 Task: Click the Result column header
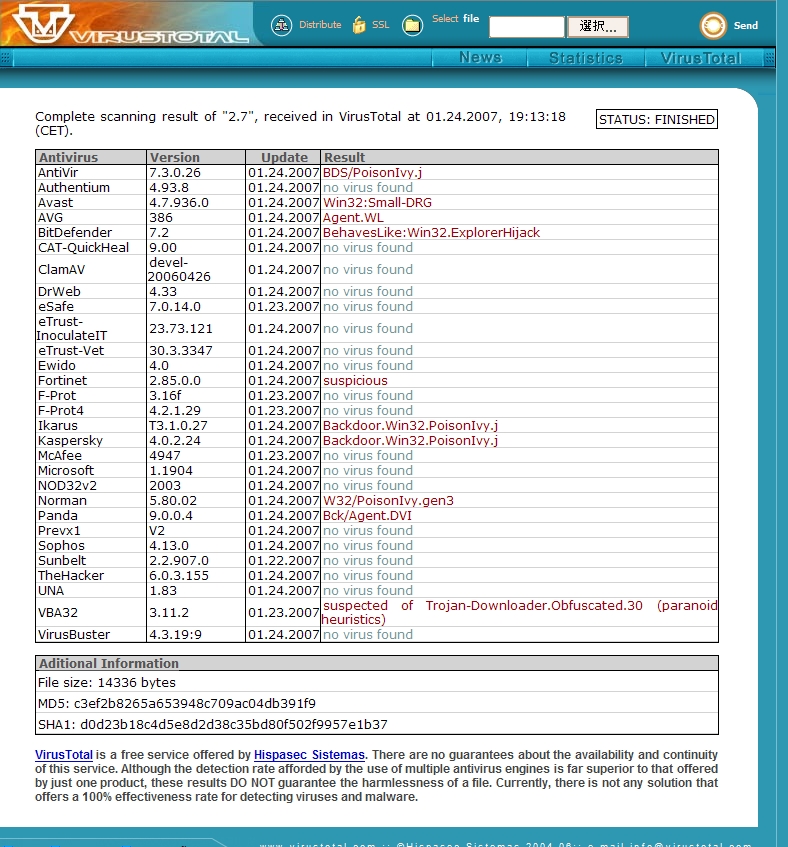[x=519, y=157]
